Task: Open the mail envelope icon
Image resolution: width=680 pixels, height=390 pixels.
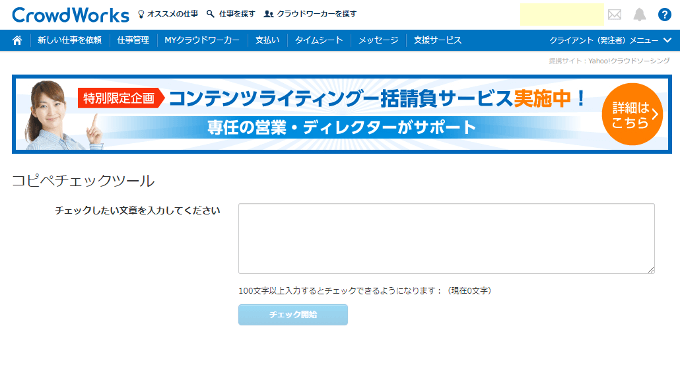Action: coord(614,15)
